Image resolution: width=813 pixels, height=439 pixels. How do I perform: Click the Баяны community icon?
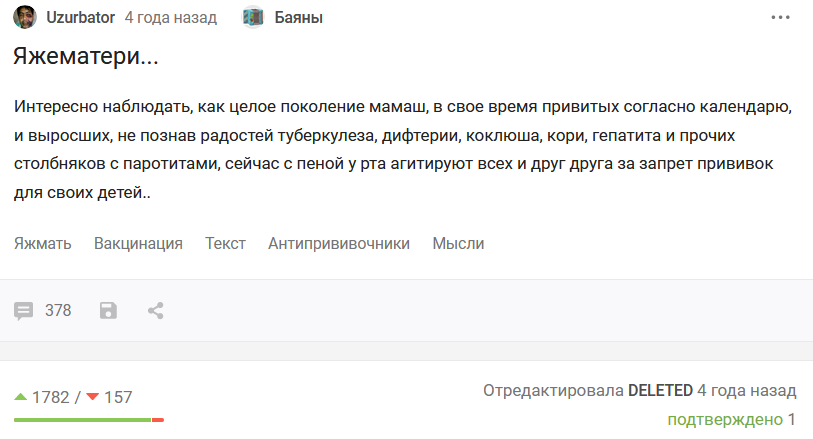[254, 17]
